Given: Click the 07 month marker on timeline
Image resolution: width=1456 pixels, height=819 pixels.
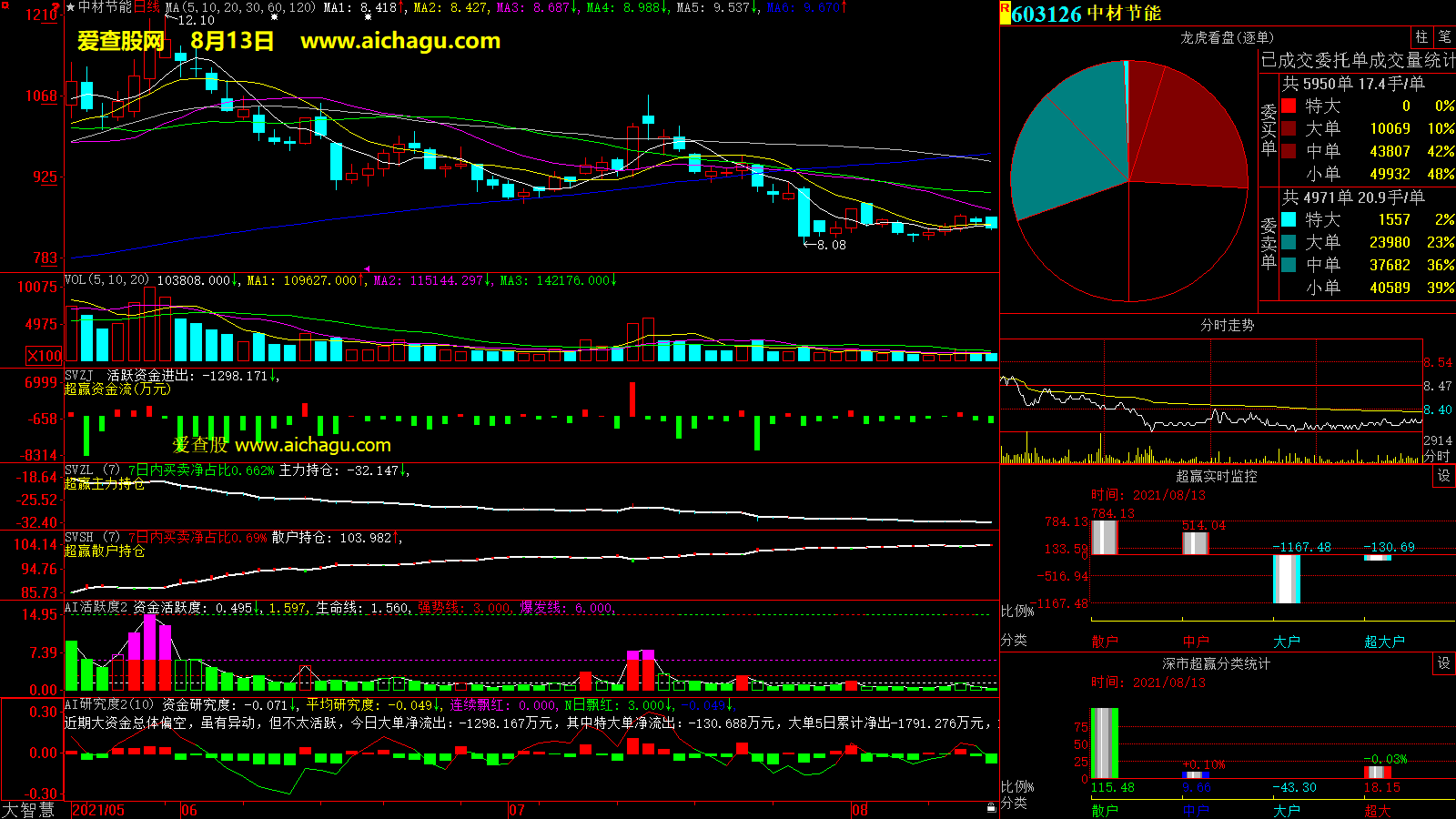Looking at the screenshot, I should pos(516,810).
